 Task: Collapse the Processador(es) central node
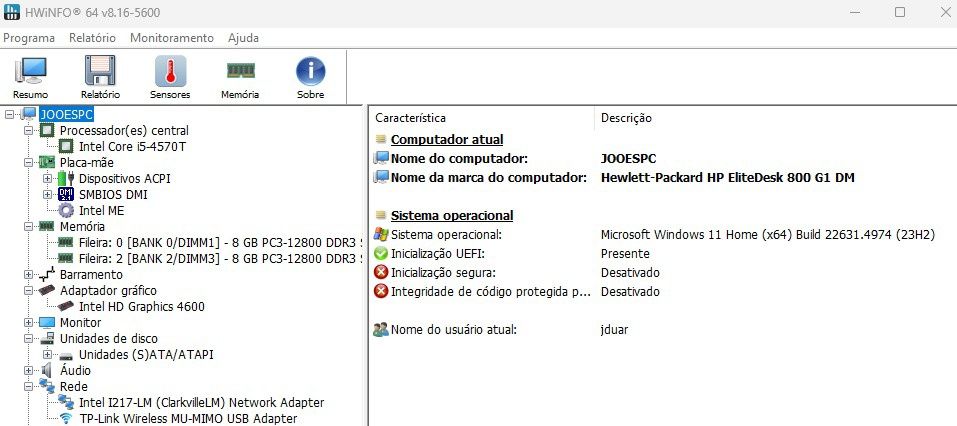tap(28, 131)
